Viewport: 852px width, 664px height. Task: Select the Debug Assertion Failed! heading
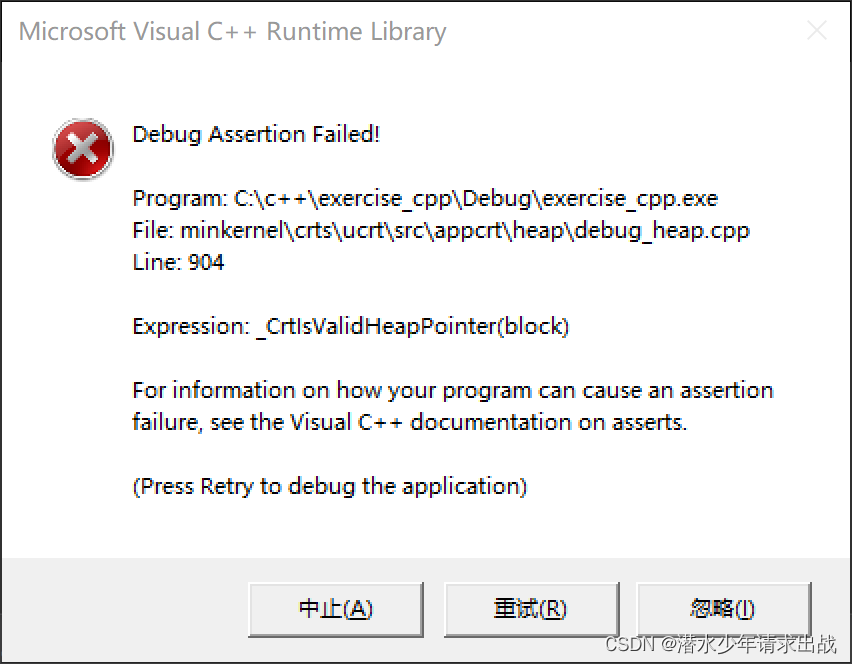click(x=256, y=134)
